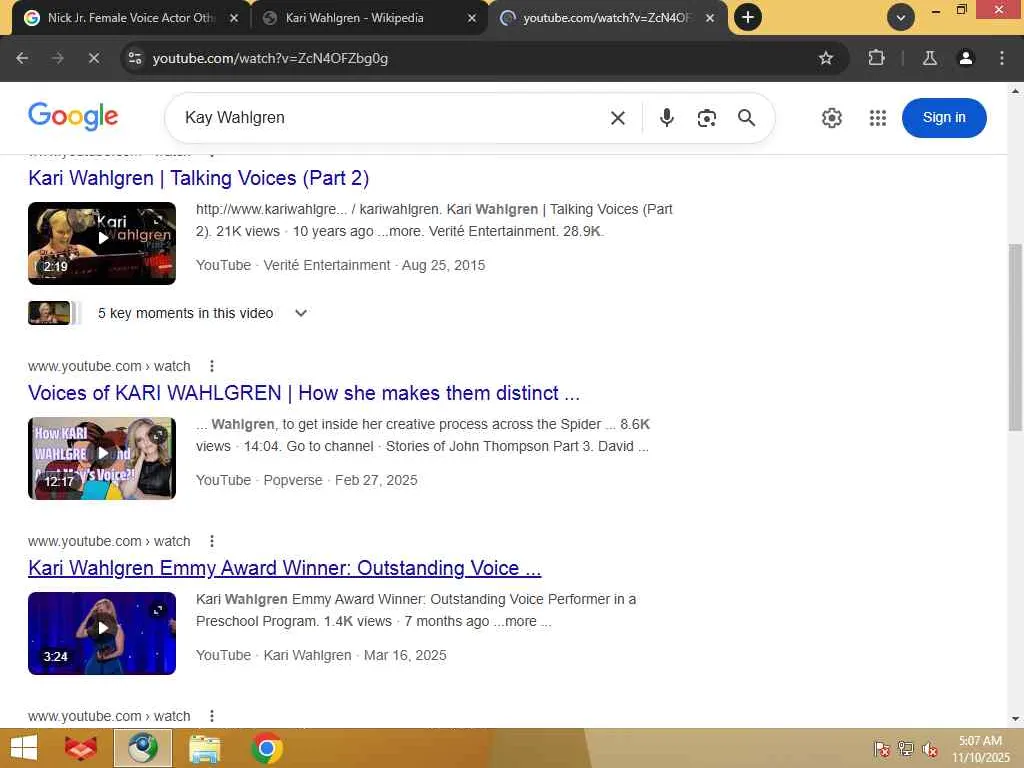Close the Kari Wahlgren Wikipedia tab
The height and width of the screenshot is (768, 1024).
click(472, 18)
